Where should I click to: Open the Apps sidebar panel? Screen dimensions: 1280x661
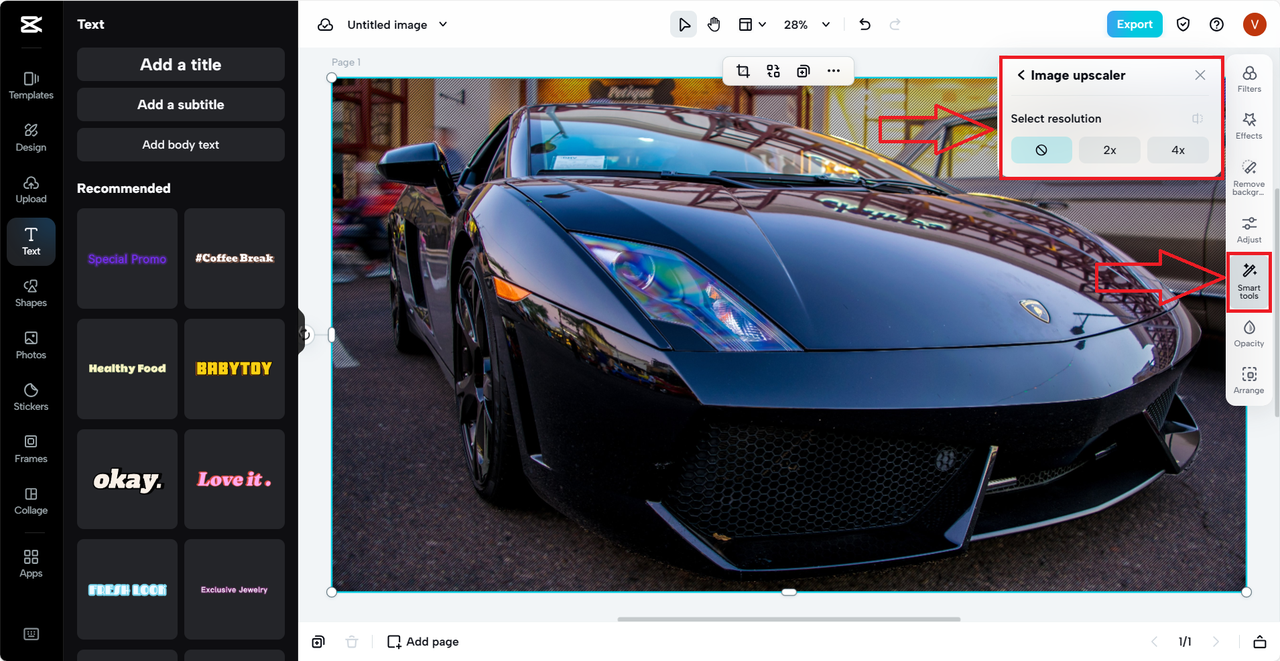31,563
